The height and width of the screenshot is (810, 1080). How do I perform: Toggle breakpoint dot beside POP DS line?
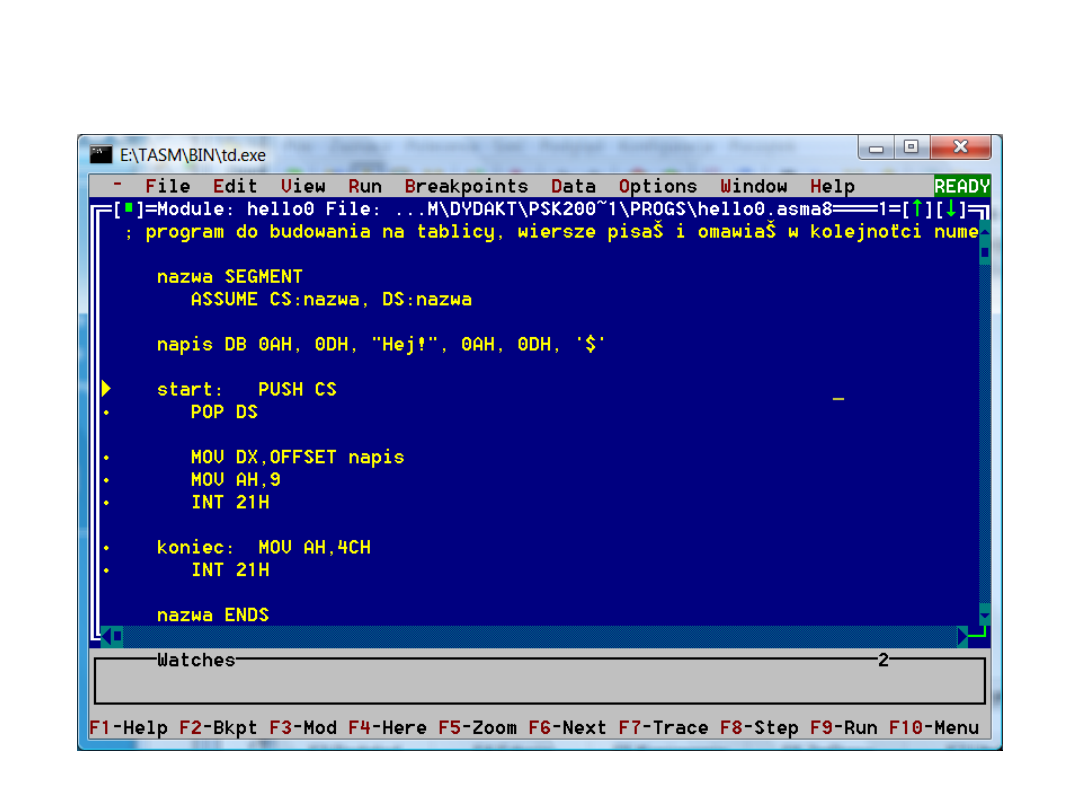pos(106,412)
